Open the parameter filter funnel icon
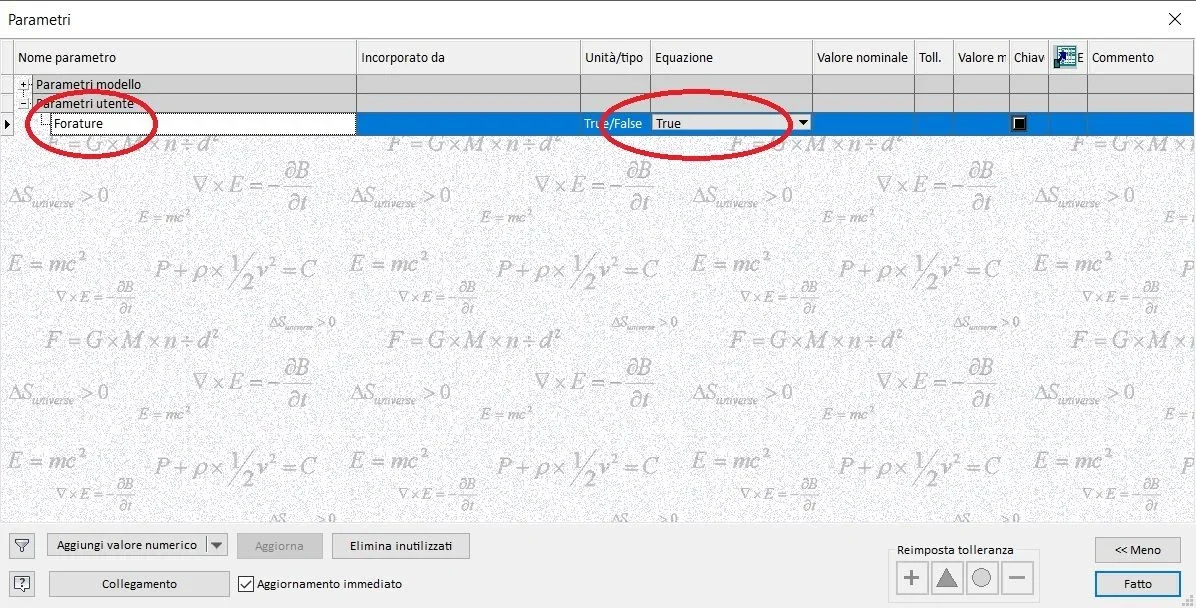Viewport: 1196px width, 608px height. click(x=23, y=545)
